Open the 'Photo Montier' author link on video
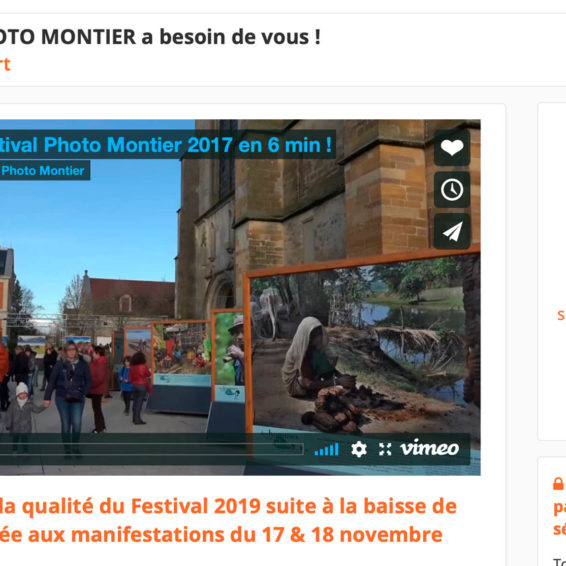Image resolution: width=566 pixels, height=566 pixels. tap(43, 170)
